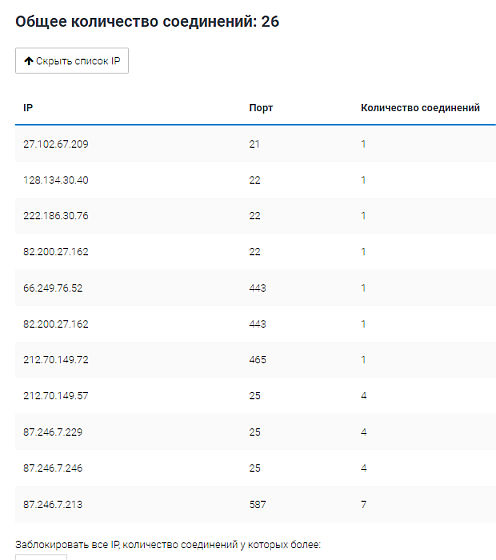Click port 587 cell
The height and width of the screenshot is (560, 496).
pos(257,505)
